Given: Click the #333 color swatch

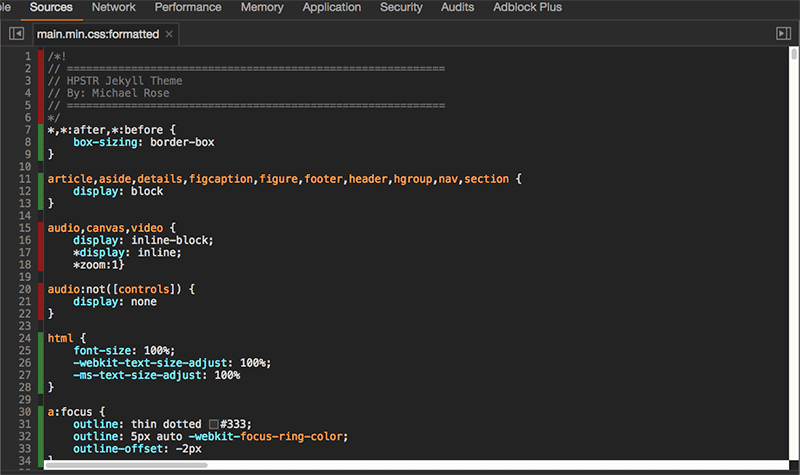Looking at the screenshot, I should (x=214, y=424).
